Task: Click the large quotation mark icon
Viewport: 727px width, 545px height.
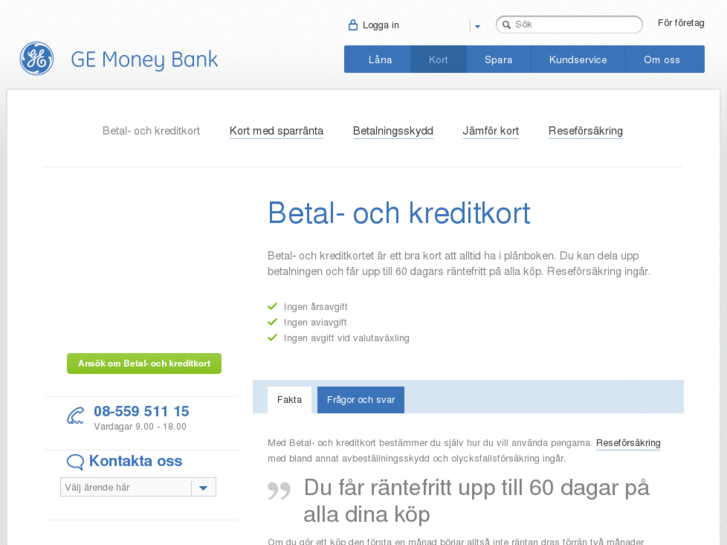Action: (279, 491)
